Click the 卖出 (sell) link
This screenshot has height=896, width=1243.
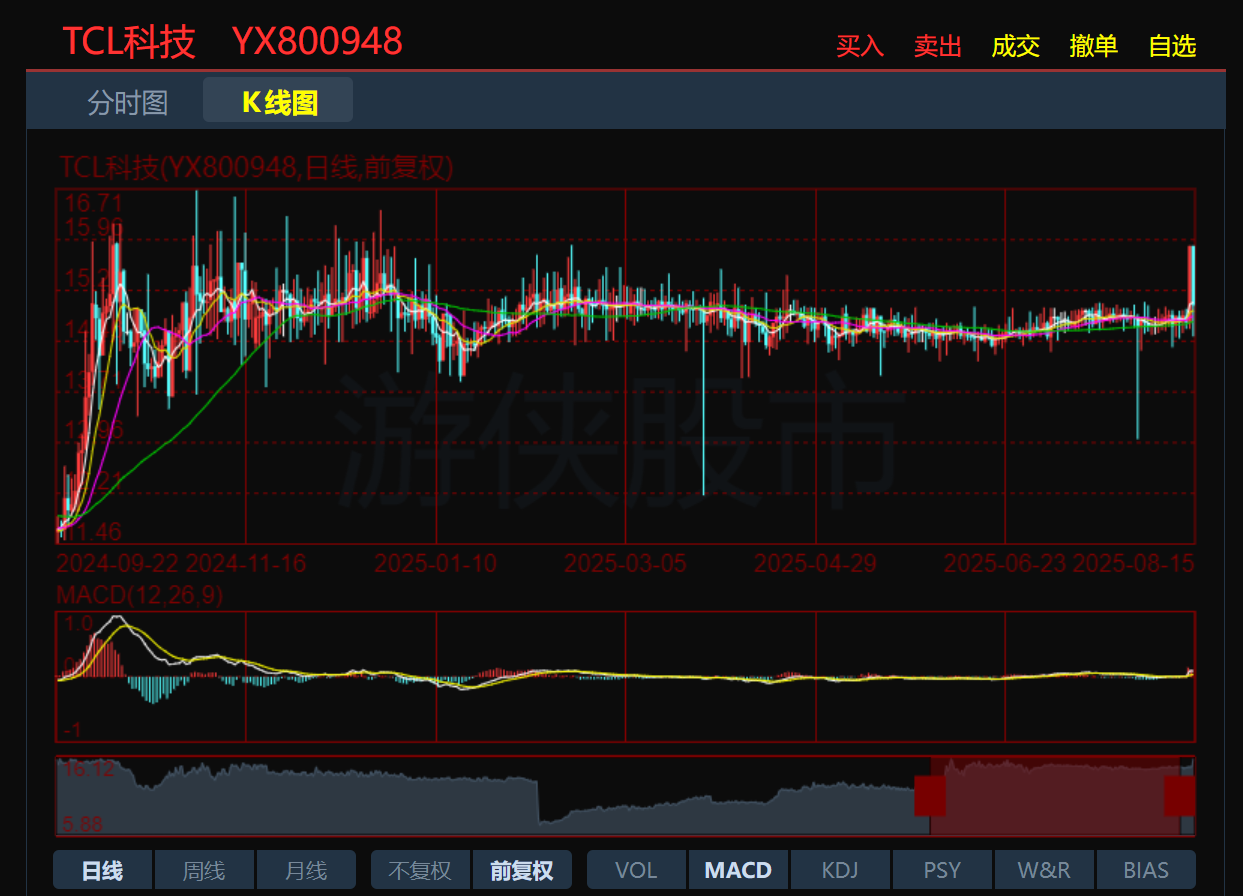point(938,46)
